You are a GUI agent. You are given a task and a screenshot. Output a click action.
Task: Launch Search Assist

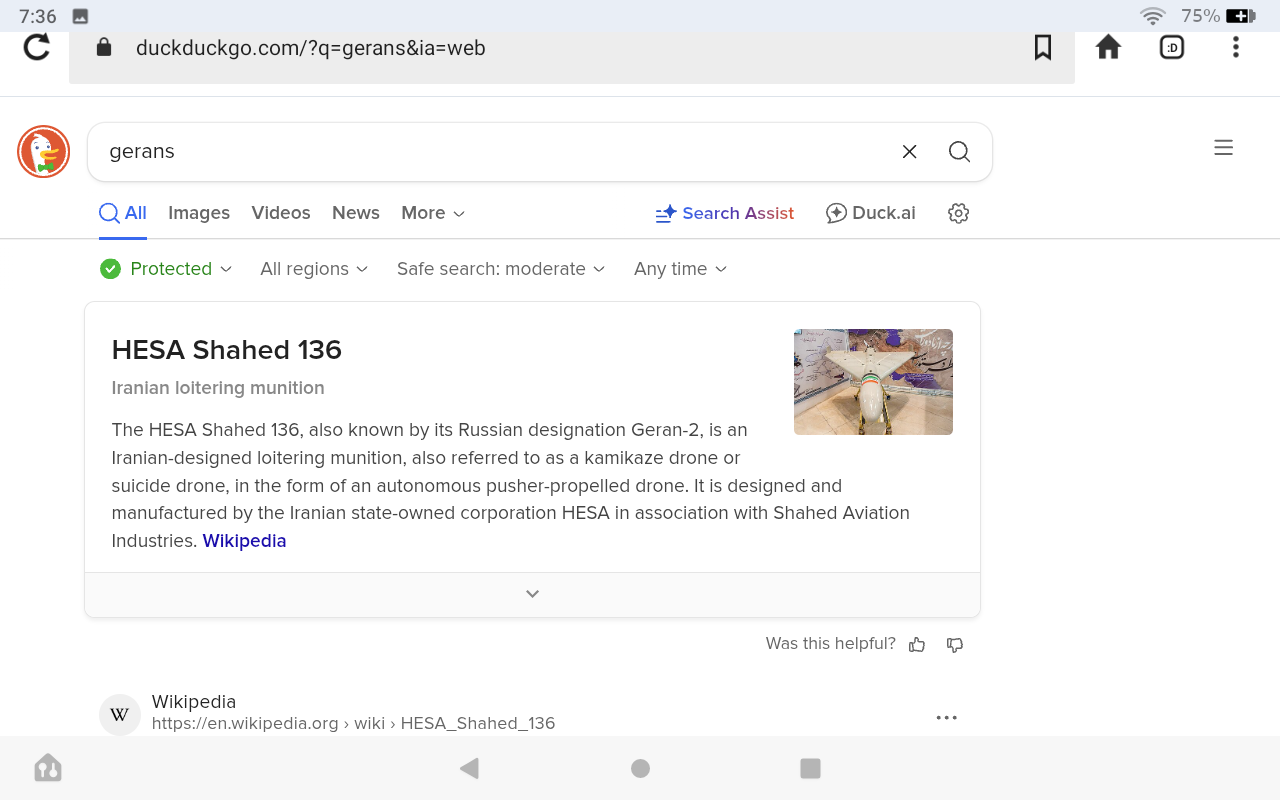(x=725, y=213)
